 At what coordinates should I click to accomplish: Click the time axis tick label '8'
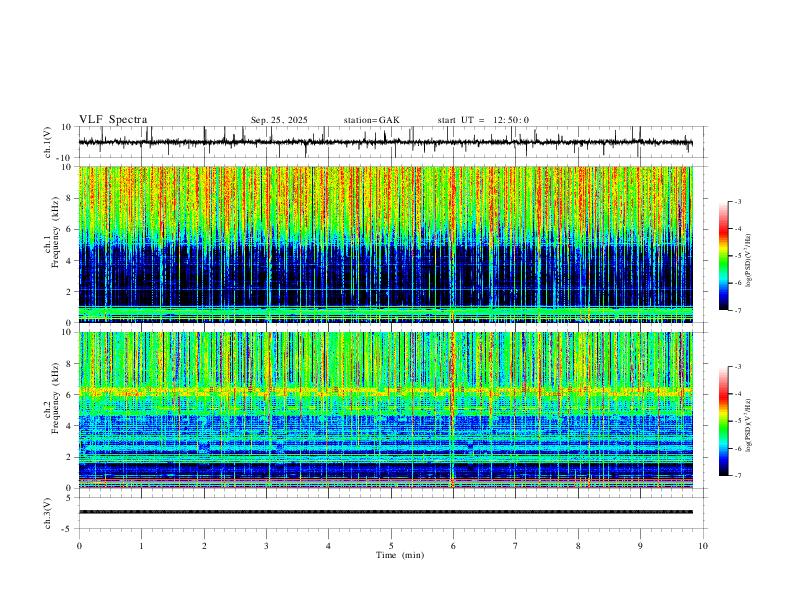tap(578, 546)
